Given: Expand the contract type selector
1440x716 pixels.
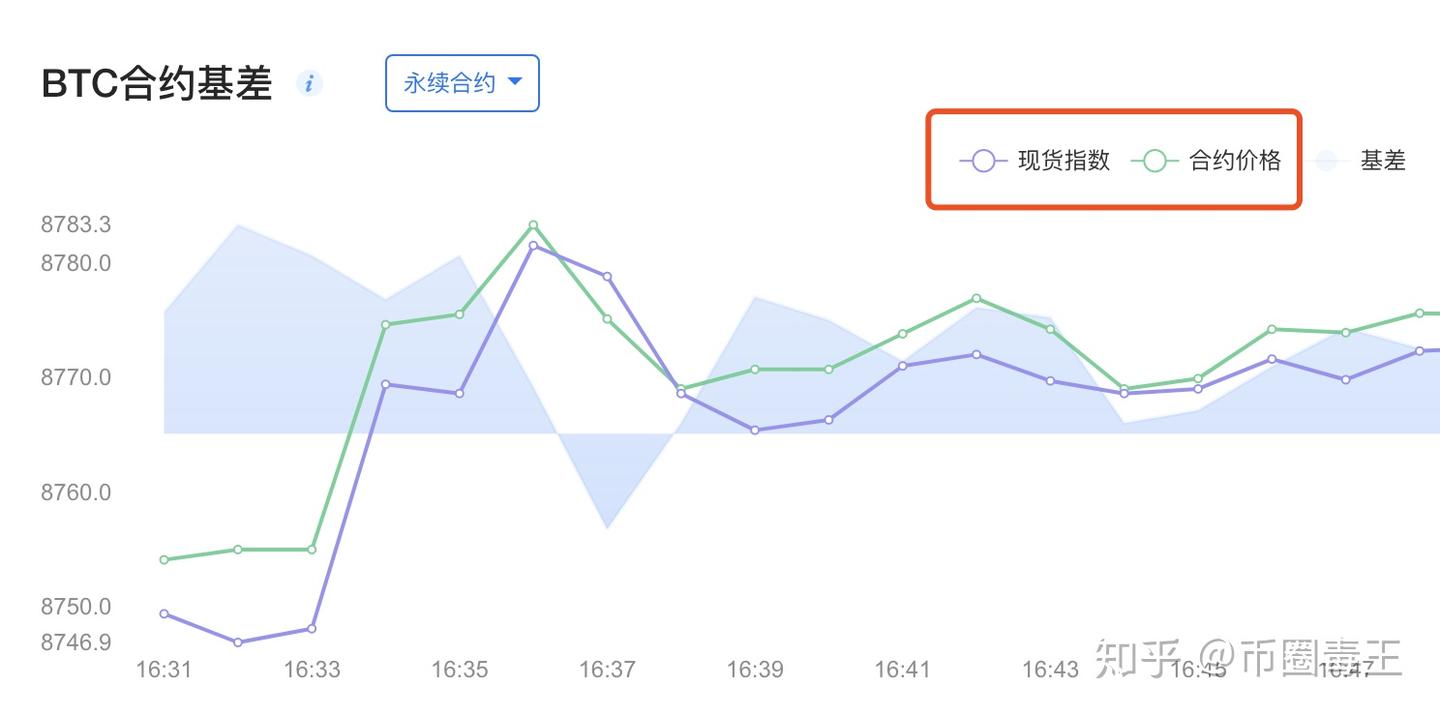Looking at the screenshot, I should (462, 84).
